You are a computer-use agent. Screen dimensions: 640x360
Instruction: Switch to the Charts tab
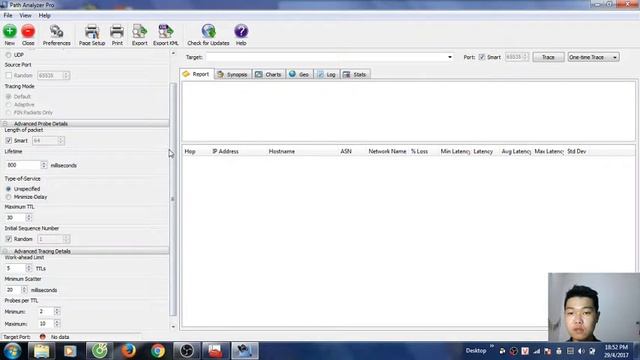coord(268,74)
